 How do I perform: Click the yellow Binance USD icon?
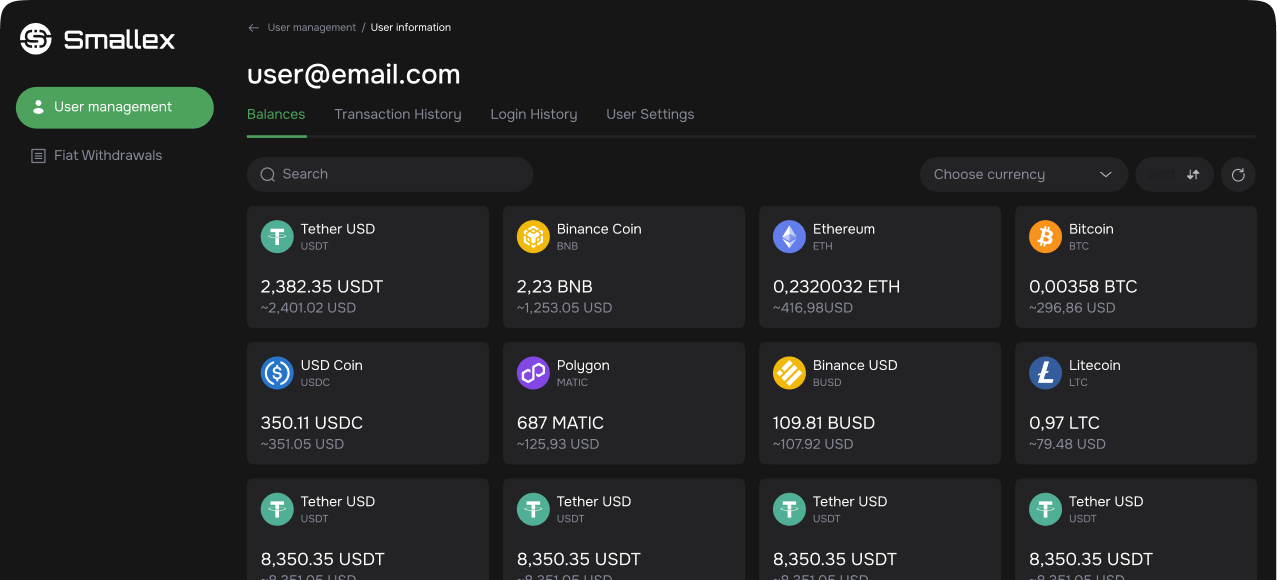click(x=789, y=373)
